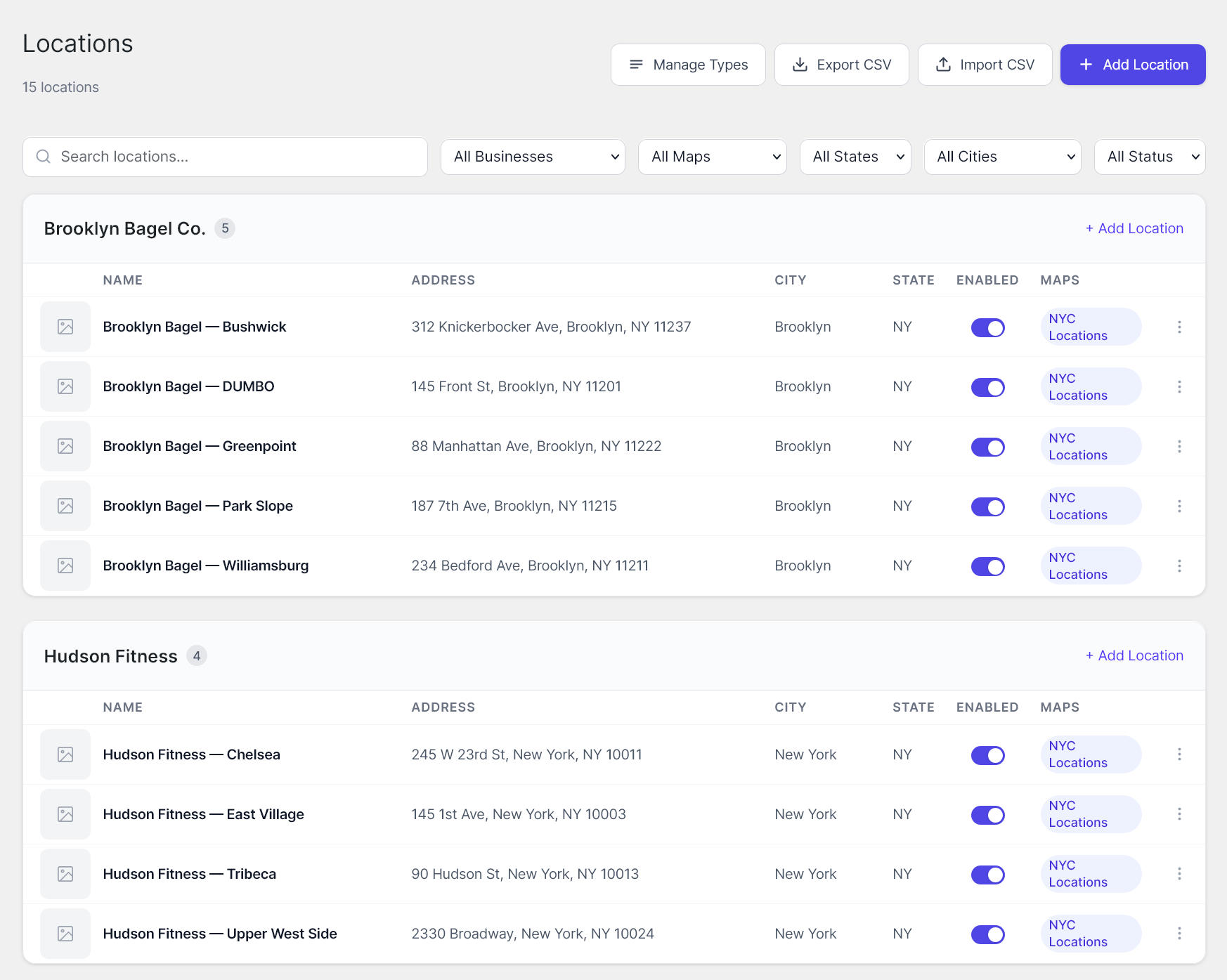Toggle enabled switch for Brooklyn Bagel — Greenpoint
1227x980 pixels.
(x=987, y=447)
